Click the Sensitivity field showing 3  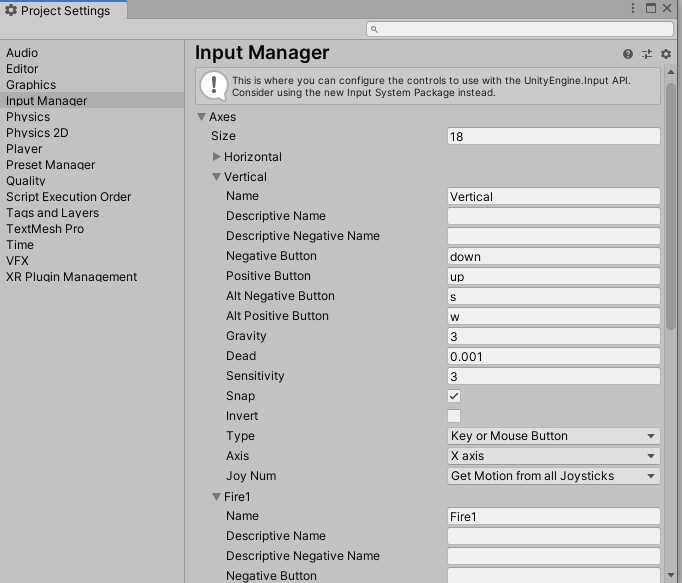pyautogui.click(x=554, y=376)
